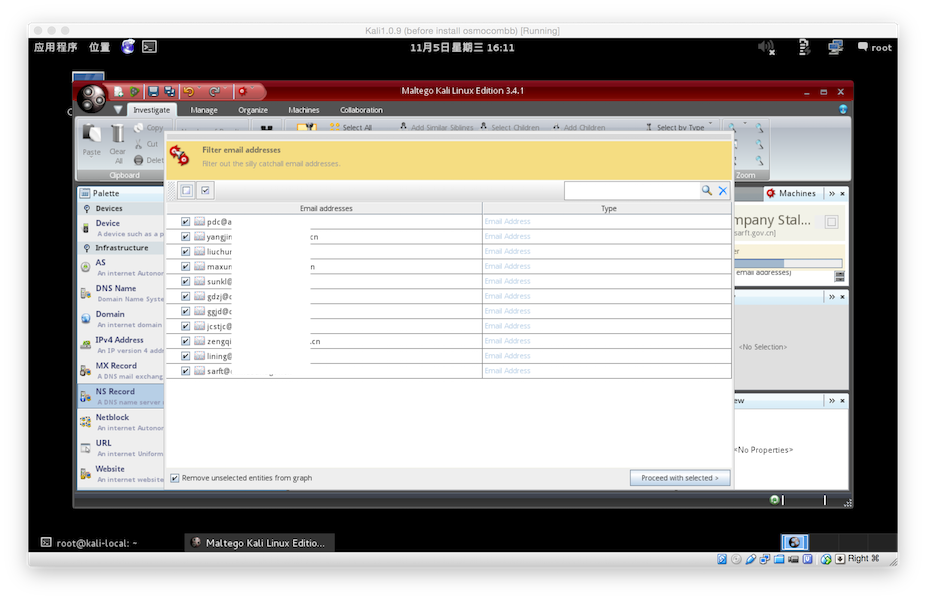
Task: Clear the search with the blue X icon
Action: click(723, 190)
